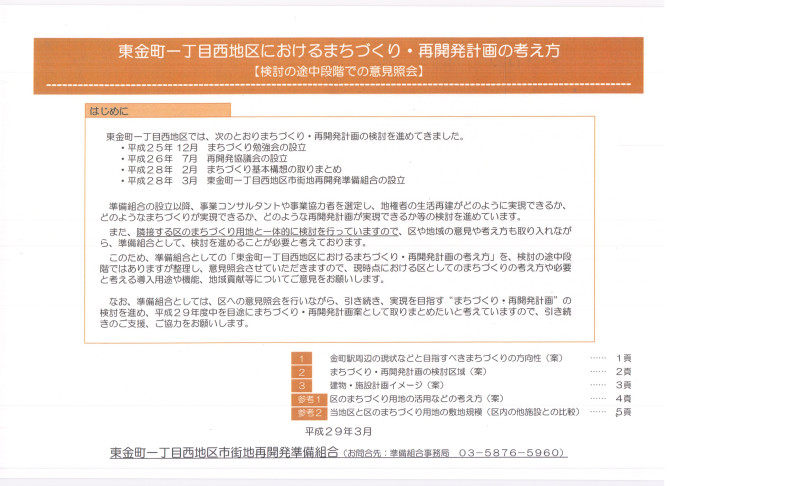Click the footer name 東金町一丁目西地区市街地再開発準備組合
The height and width of the screenshot is (486, 800).
click(x=224, y=452)
